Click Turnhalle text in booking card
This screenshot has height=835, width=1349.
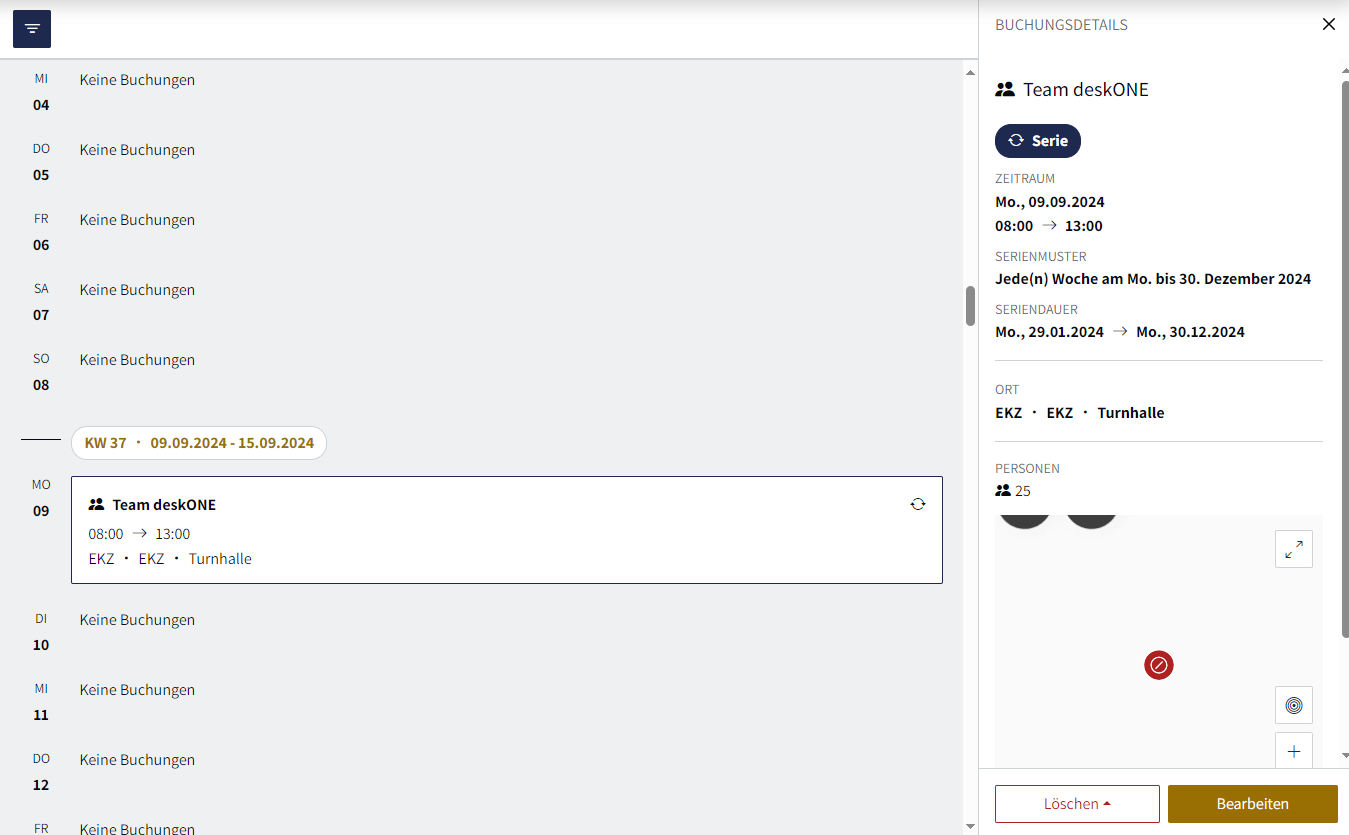[x=220, y=559]
